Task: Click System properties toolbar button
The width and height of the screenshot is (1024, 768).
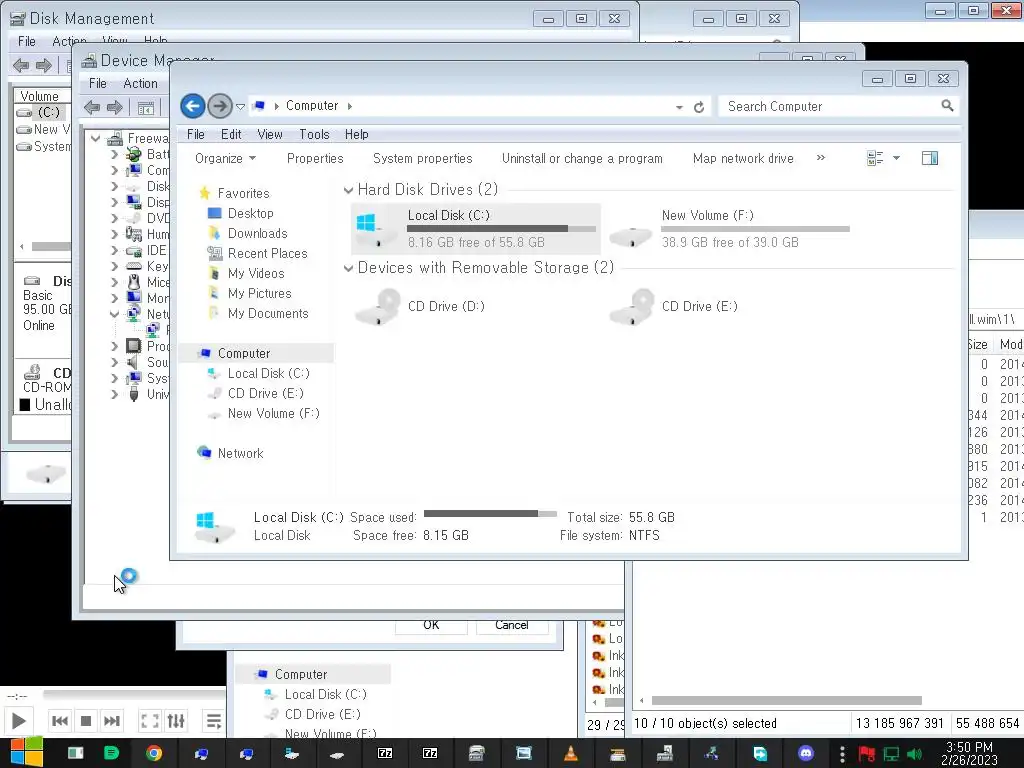Action: (423, 159)
